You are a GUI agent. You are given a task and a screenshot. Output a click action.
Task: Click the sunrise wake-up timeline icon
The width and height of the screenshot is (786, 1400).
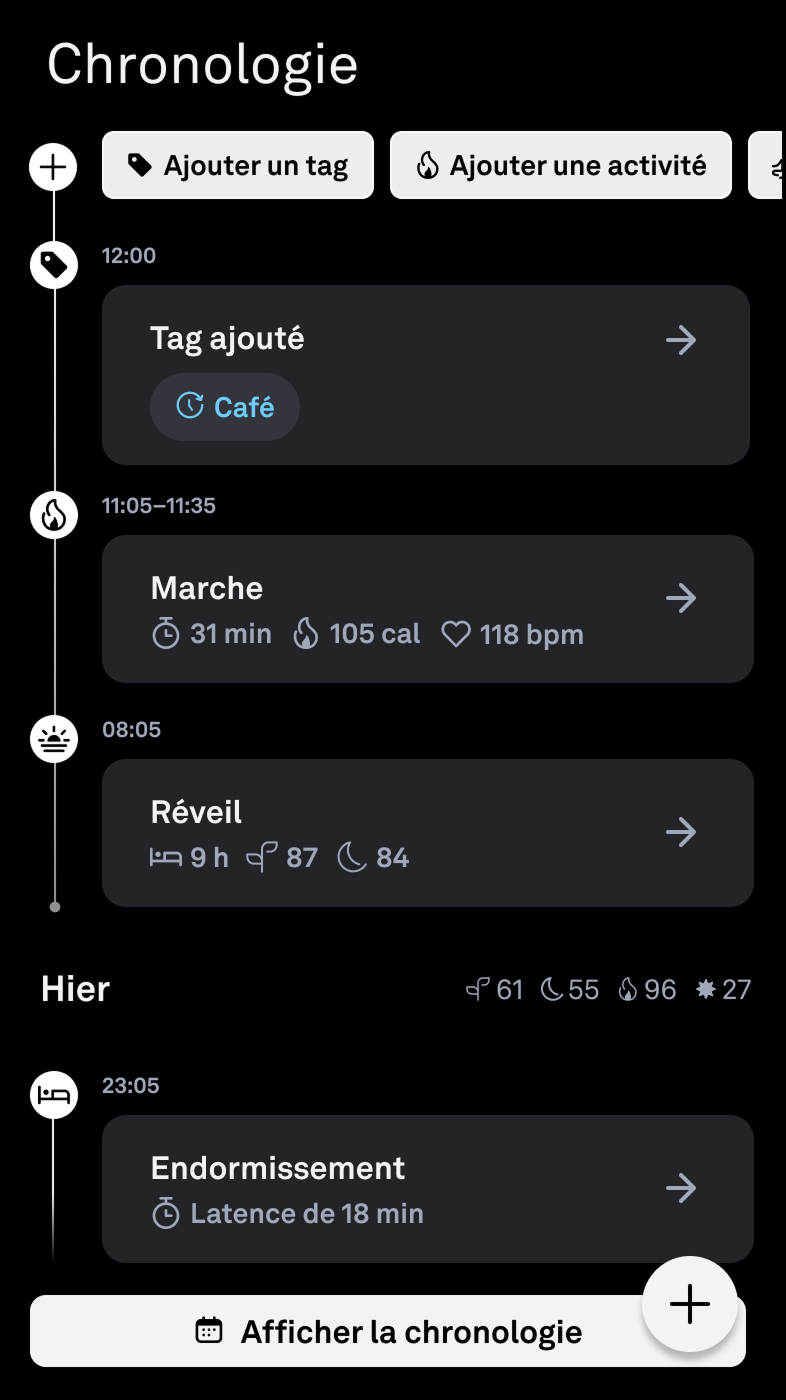pyautogui.click(x=54, y=739)
